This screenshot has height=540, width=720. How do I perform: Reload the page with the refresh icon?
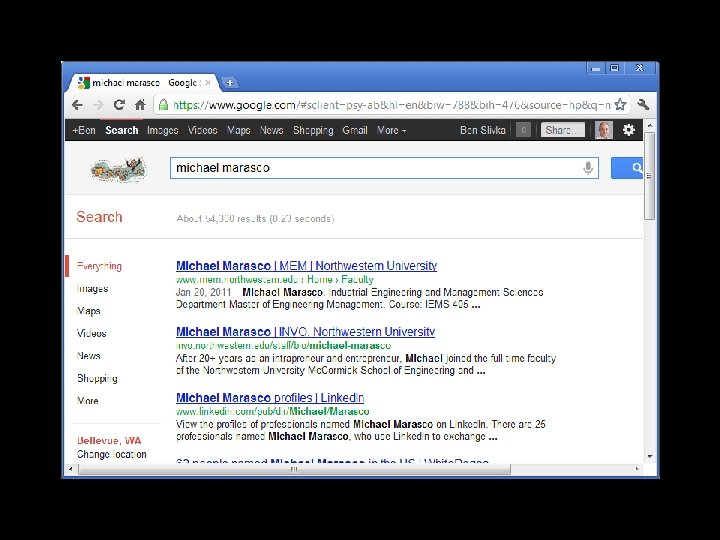click(119, 105)
